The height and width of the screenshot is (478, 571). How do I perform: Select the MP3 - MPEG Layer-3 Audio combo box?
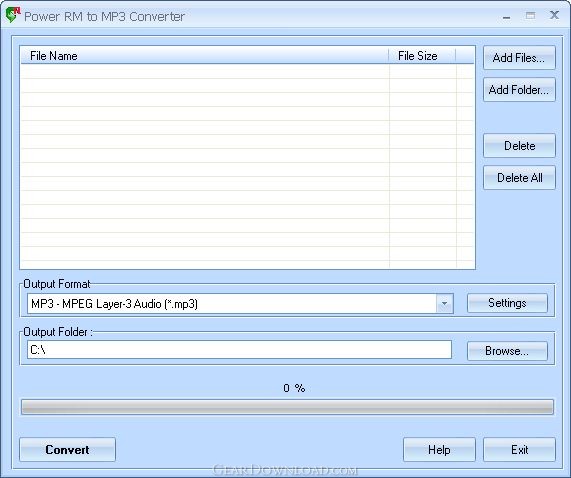(x=240, y=303)
